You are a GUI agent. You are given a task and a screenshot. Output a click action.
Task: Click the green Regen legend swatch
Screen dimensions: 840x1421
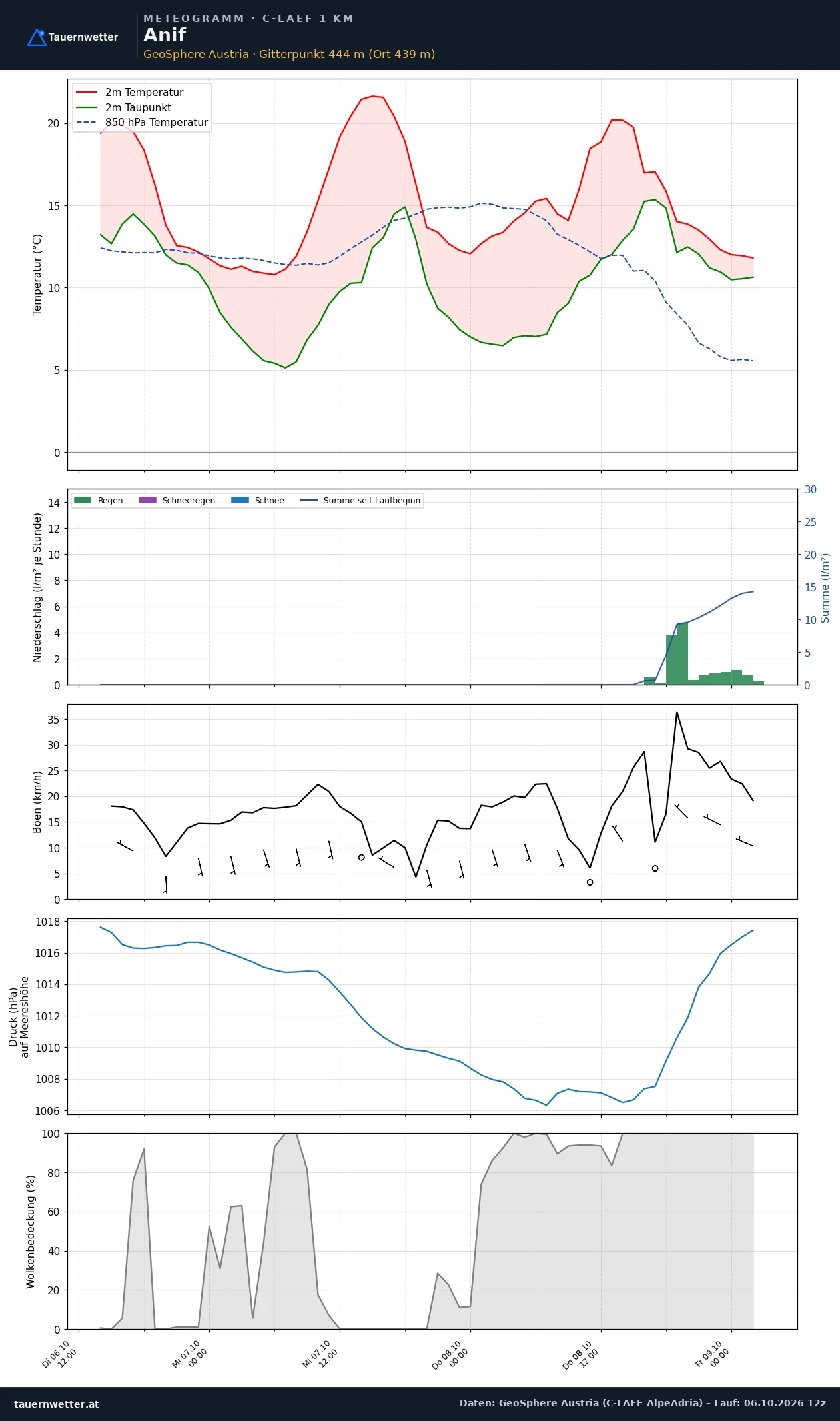[x=83, y=500]
